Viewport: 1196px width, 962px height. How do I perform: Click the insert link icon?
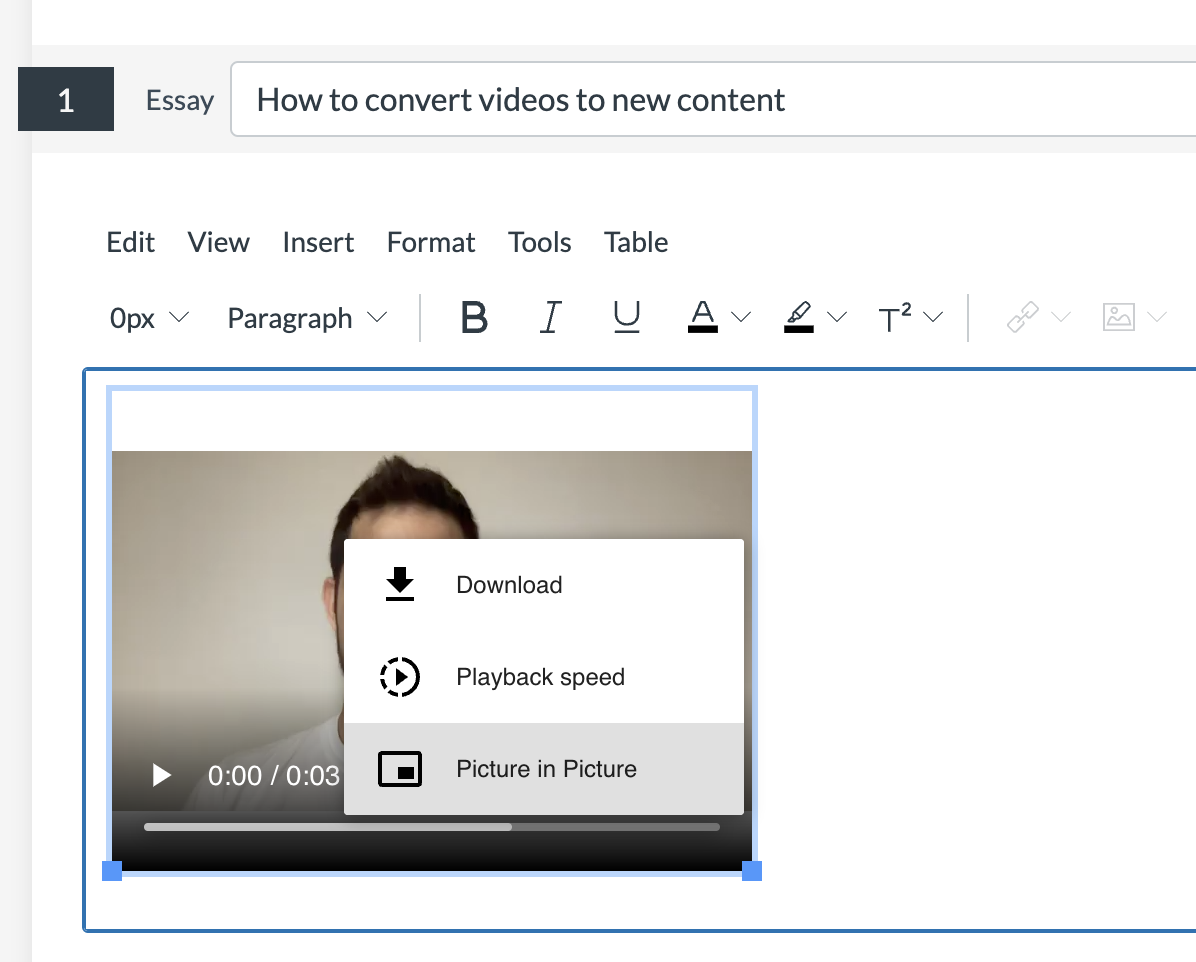(1022, 317)
